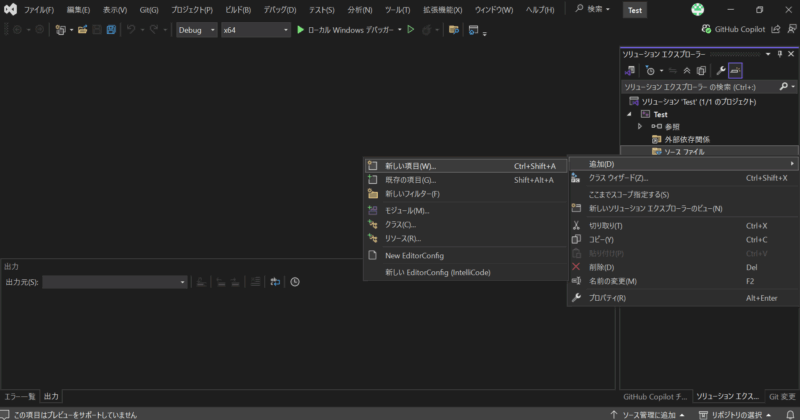
Task: Click the wrench Properties icon in Solution Explorer toolbar
Action: point(719,71)
